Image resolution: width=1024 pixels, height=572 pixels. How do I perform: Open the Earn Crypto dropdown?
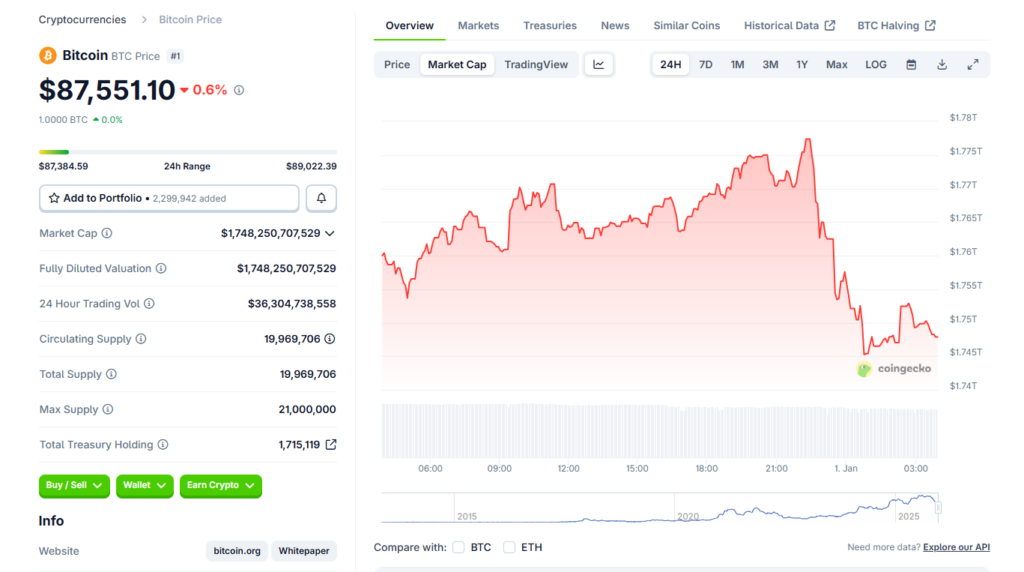tap(220, 486)
